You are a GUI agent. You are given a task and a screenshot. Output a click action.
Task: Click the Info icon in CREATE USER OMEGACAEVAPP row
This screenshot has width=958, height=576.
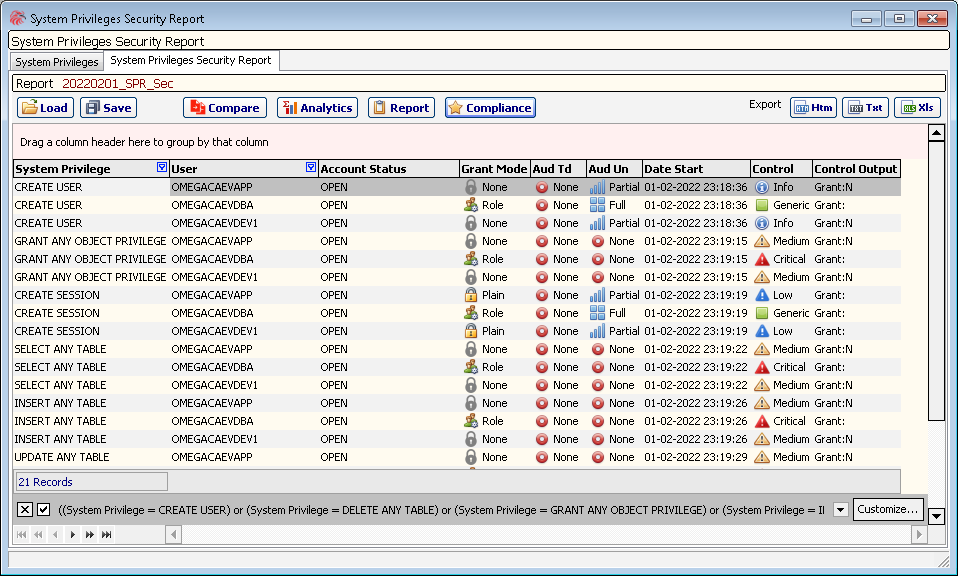tap(761, 187)
